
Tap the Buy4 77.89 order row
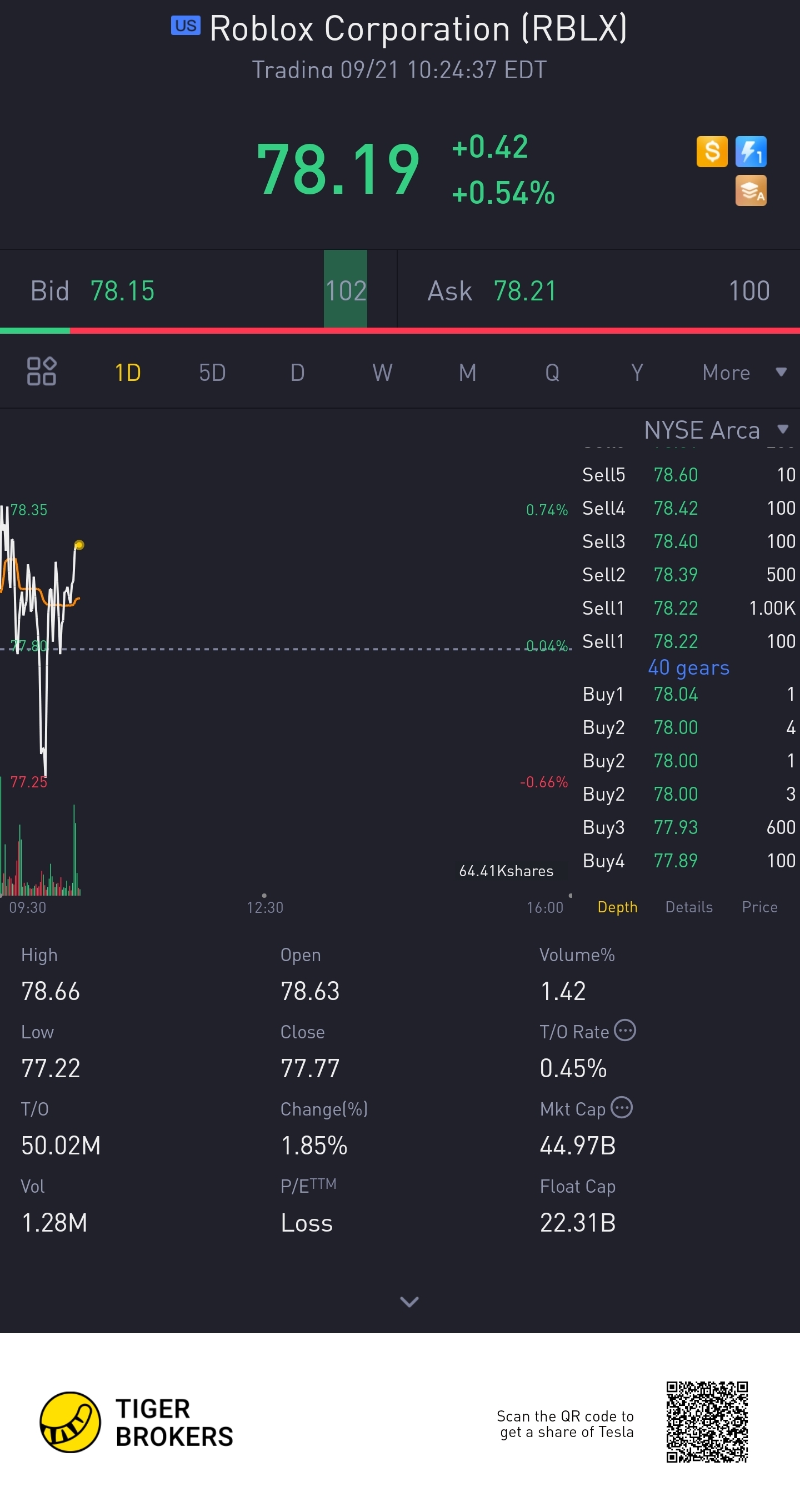click(688, 861)
